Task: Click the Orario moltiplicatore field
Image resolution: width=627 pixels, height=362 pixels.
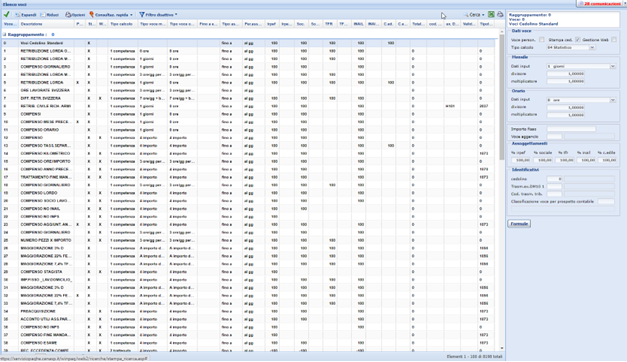Action: [566, 115]
